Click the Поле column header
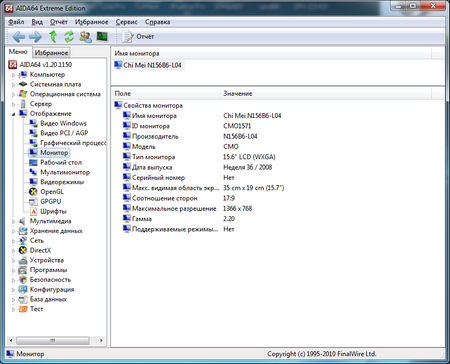The image size is (450, 364). pos(166,94)
